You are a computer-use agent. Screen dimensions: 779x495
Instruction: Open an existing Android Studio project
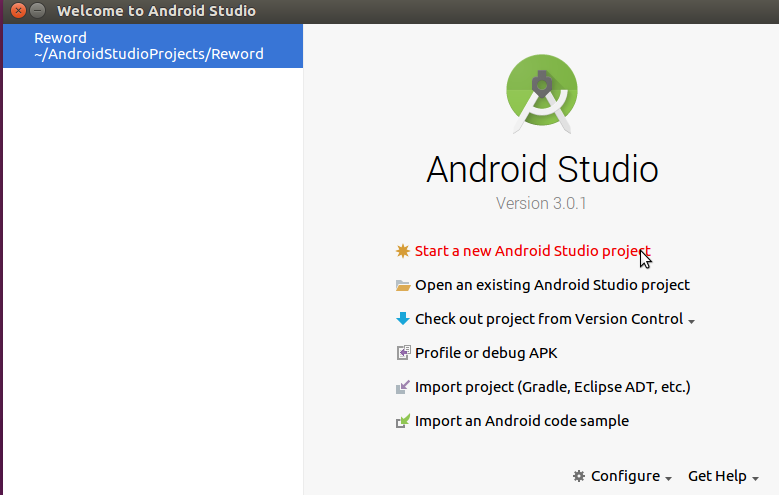tap(552, 285)
